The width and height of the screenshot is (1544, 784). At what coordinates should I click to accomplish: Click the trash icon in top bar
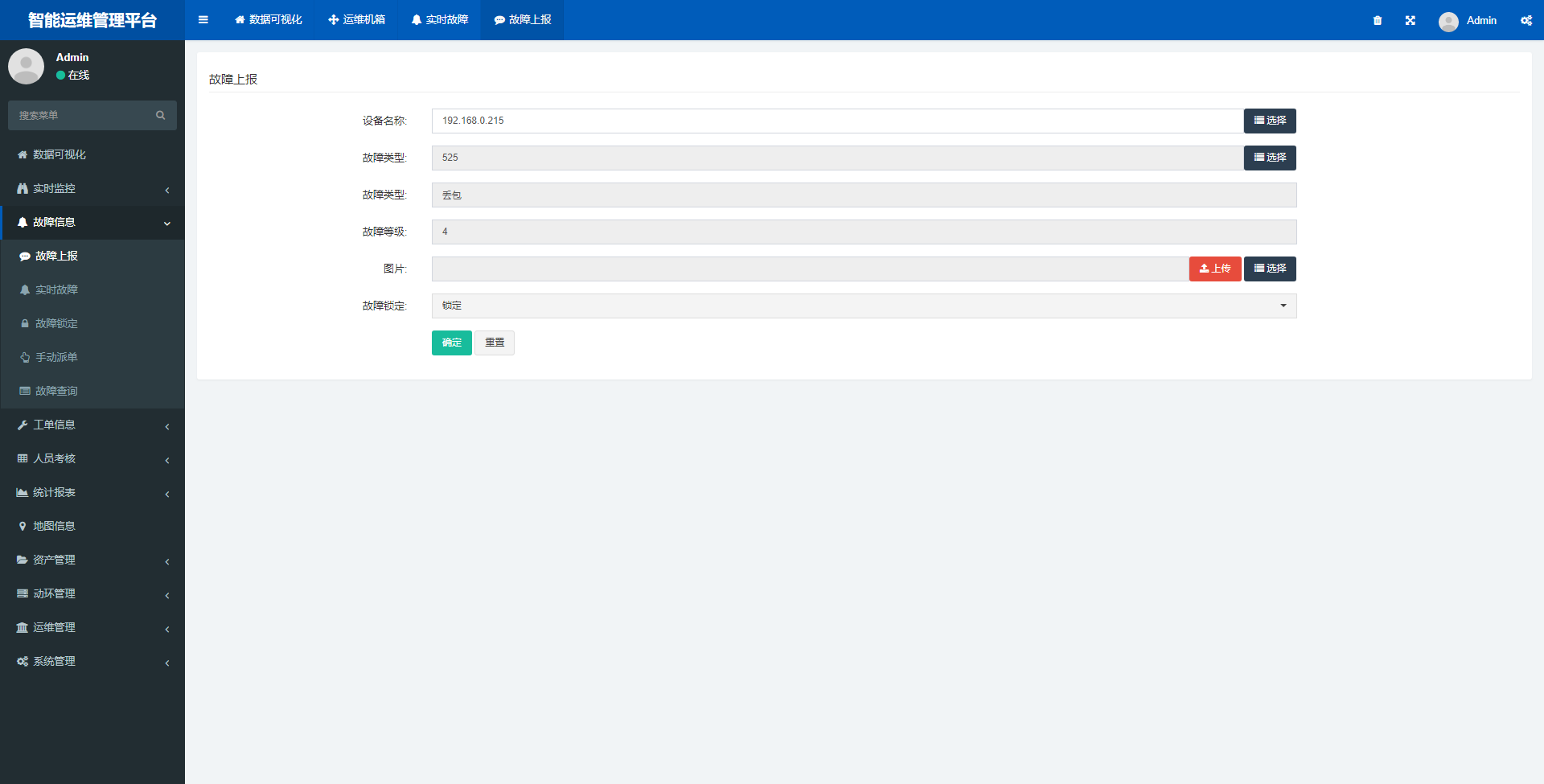(1378, 20)
